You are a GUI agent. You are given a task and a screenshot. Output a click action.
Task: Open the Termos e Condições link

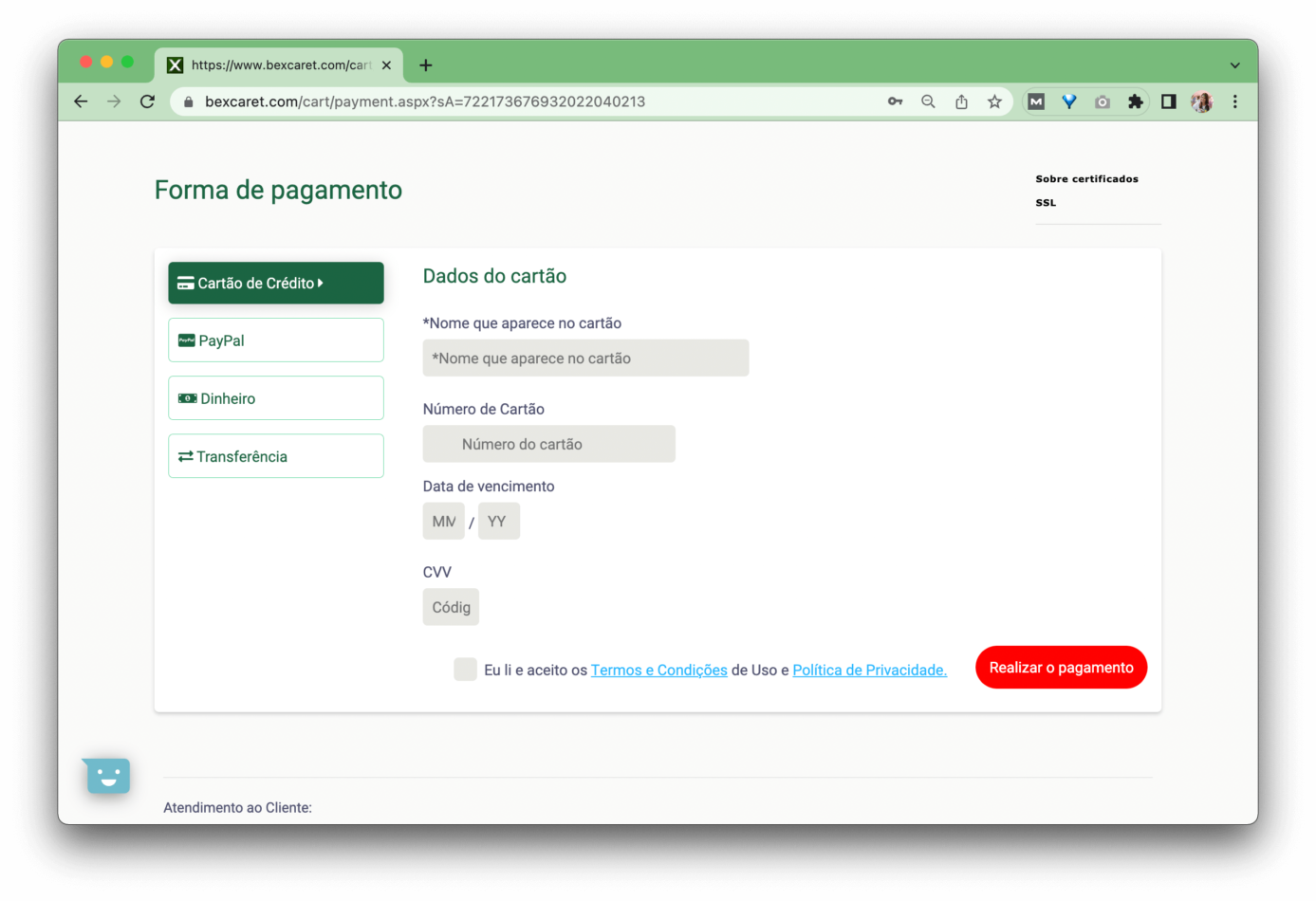tap(659, 671)
